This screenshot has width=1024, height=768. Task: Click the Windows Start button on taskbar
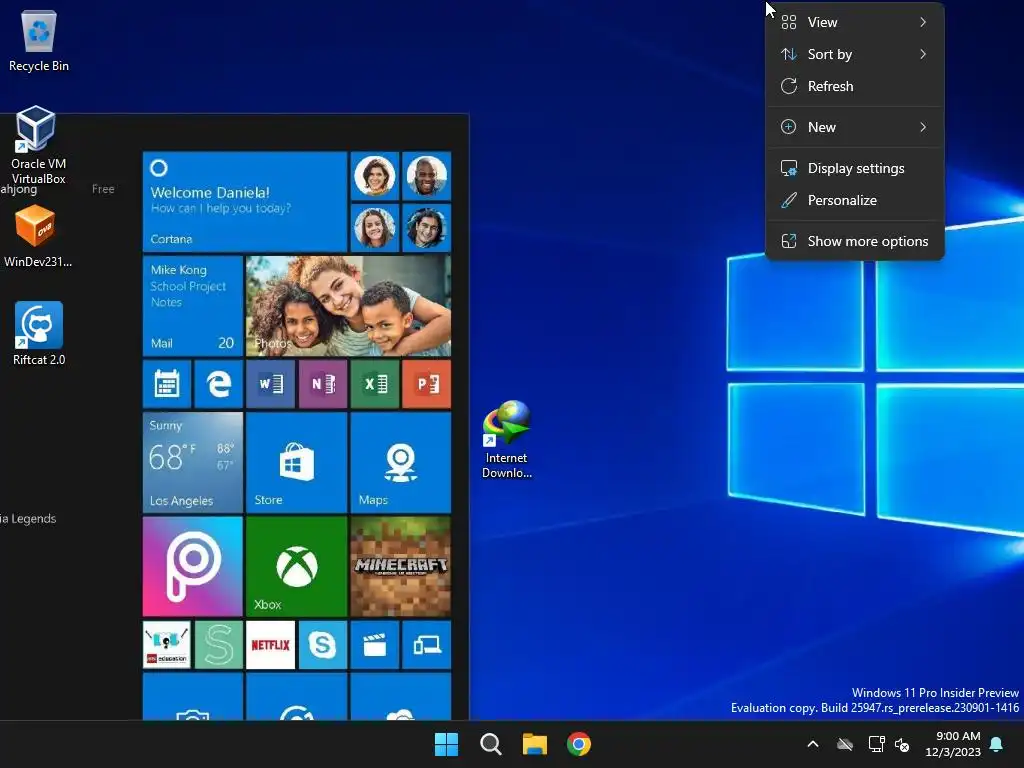pyautogui.click(x=447, y=744)
